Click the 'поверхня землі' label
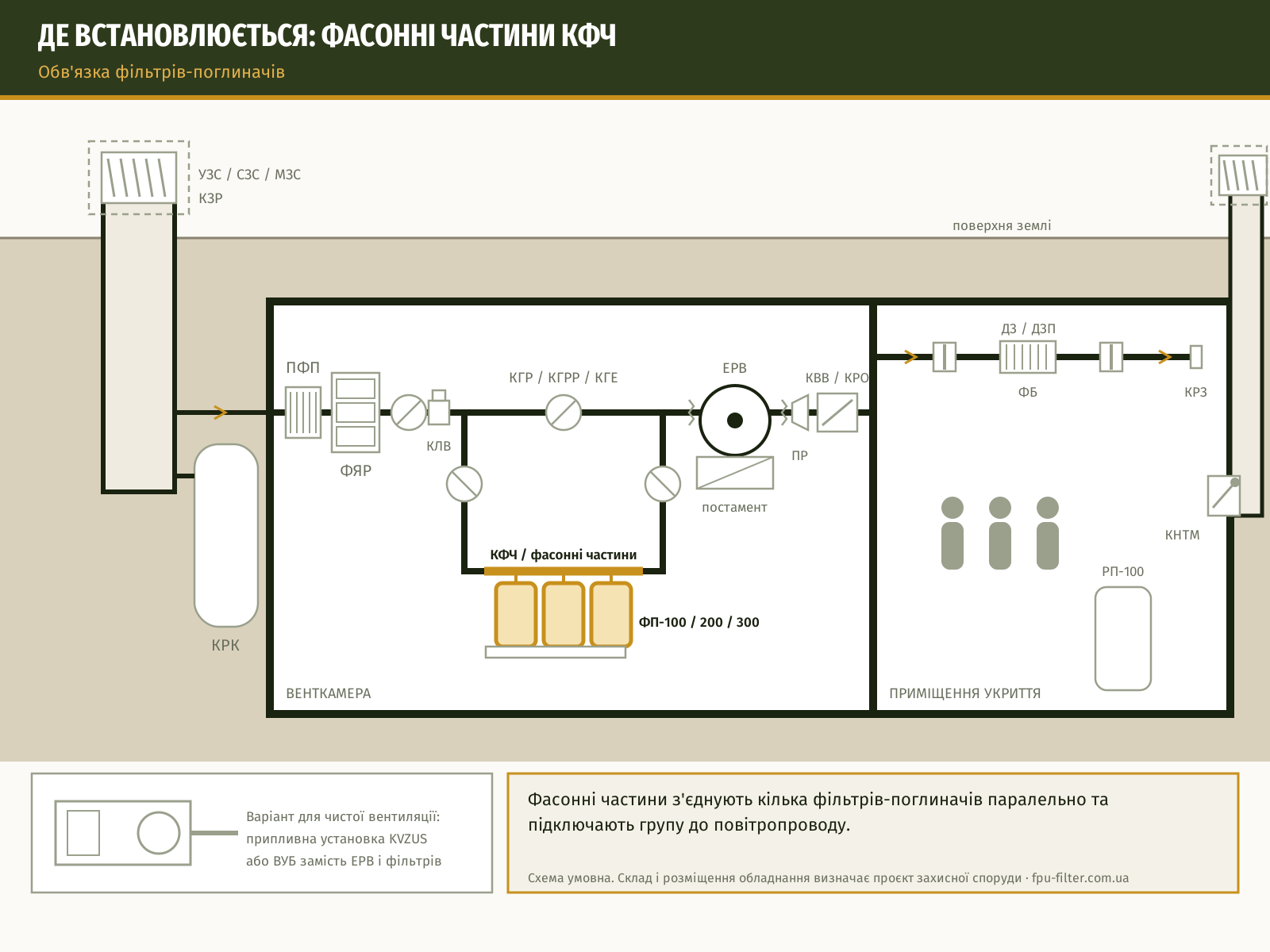 click(1002, 225)
